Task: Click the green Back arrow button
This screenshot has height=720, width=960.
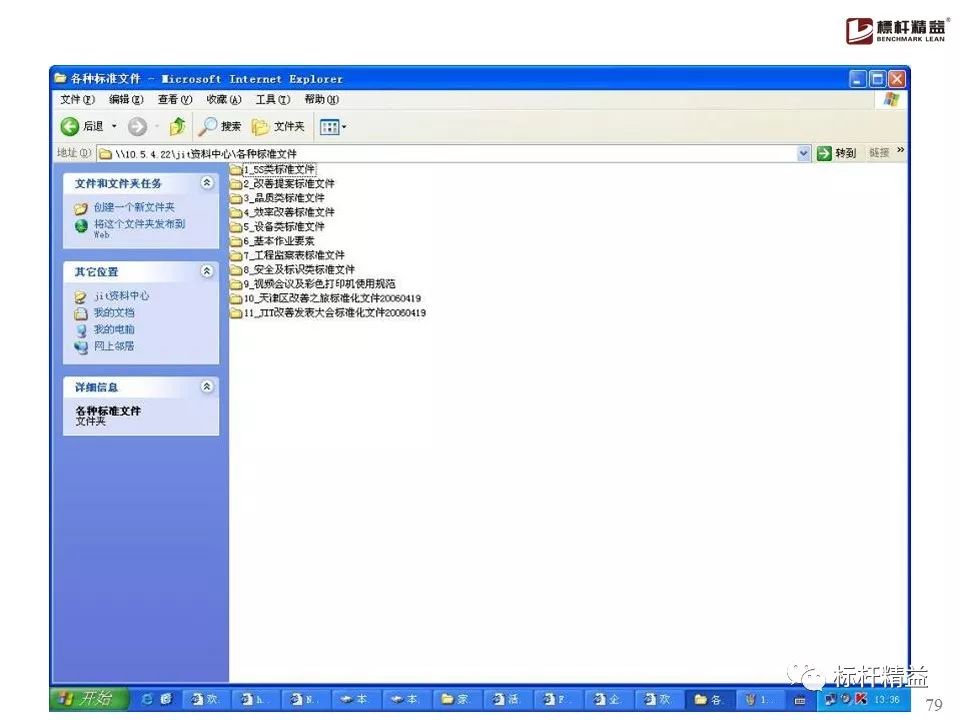Action: [69, 127]
